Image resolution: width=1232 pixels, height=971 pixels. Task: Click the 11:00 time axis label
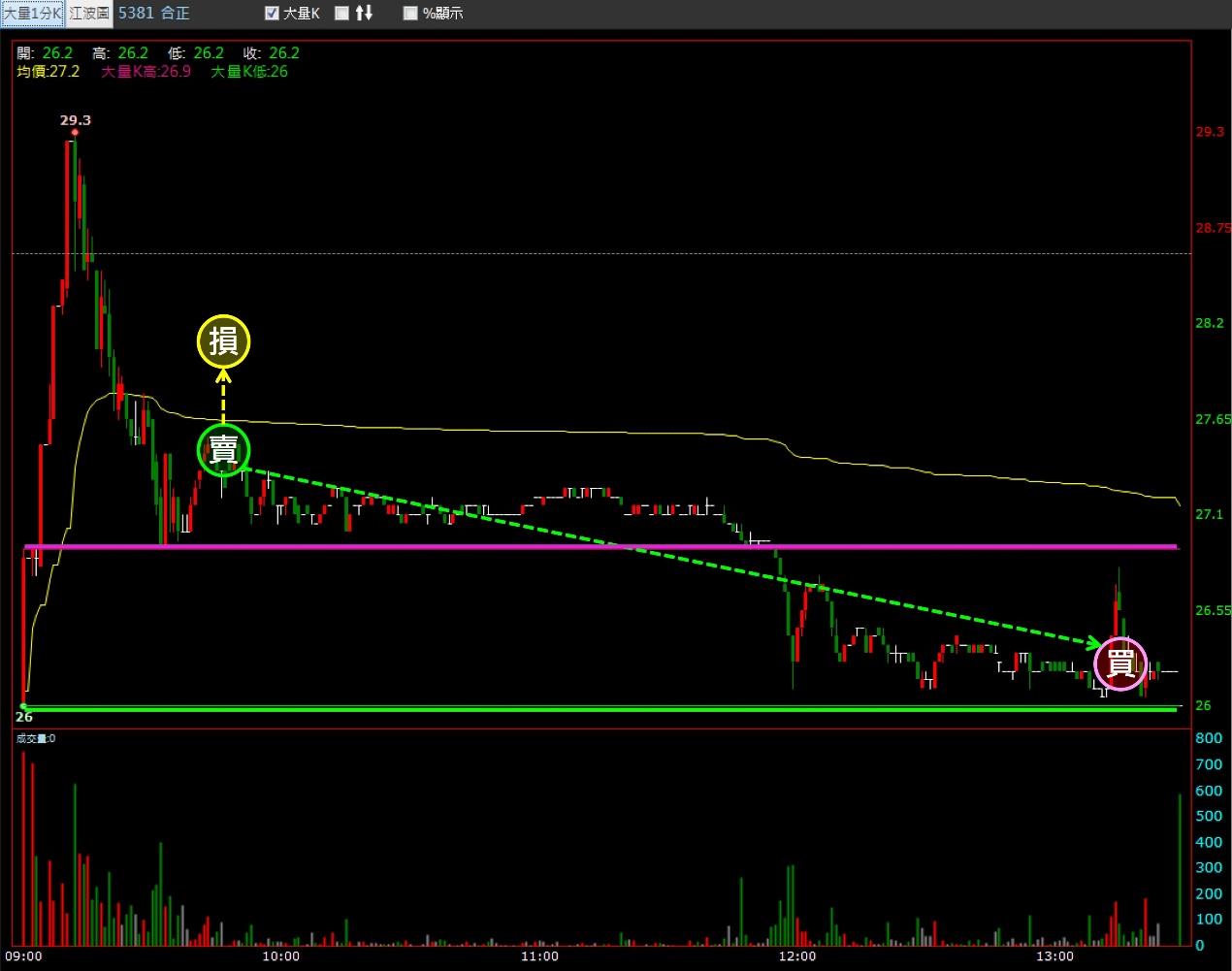pos(538,955)
